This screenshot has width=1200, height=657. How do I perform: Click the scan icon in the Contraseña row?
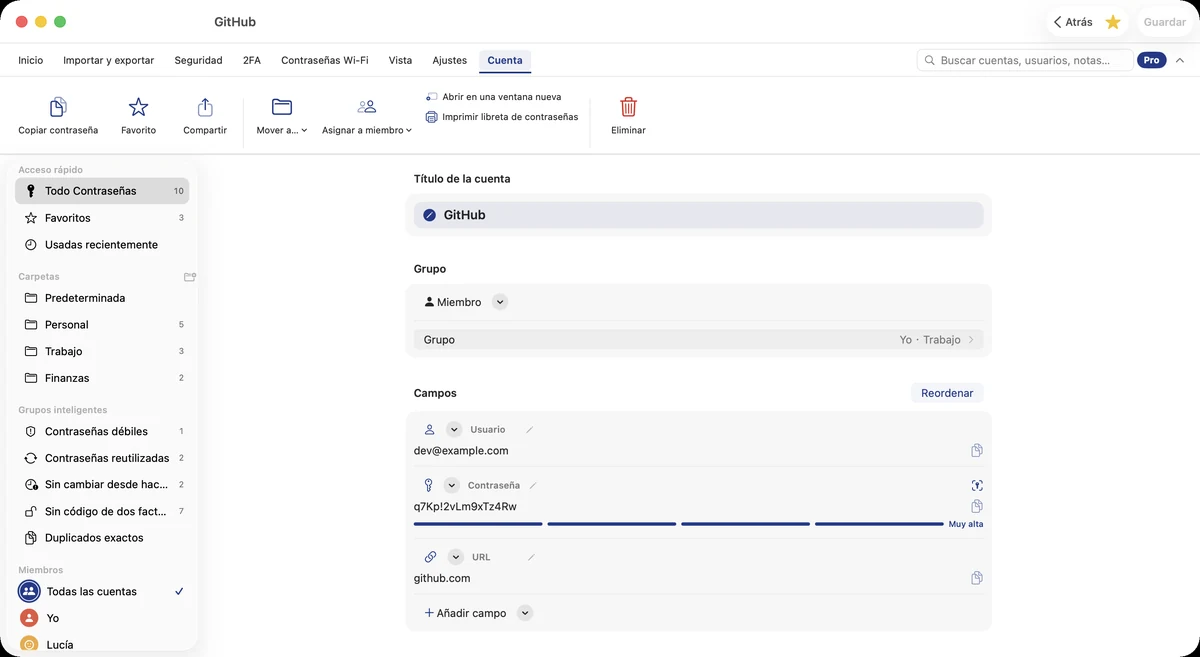[x=977, y=485]
